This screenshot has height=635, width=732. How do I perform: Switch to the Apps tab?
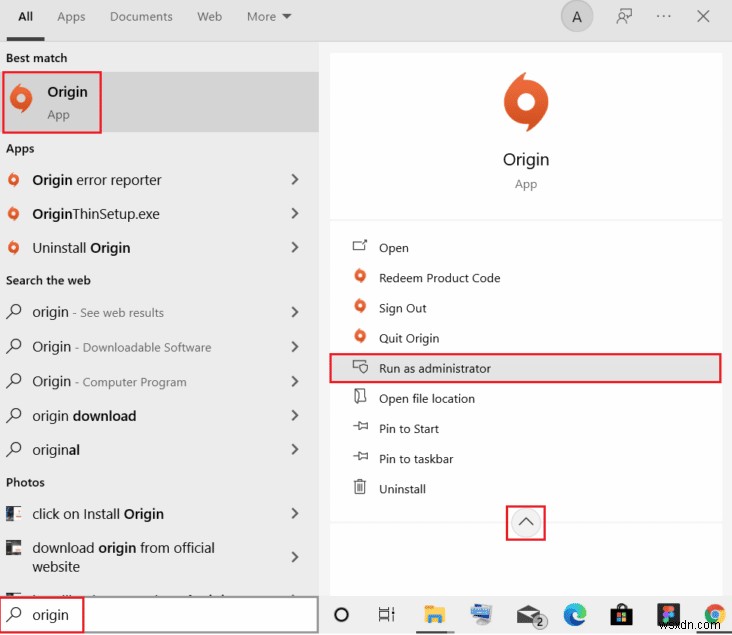click(71, 17)
